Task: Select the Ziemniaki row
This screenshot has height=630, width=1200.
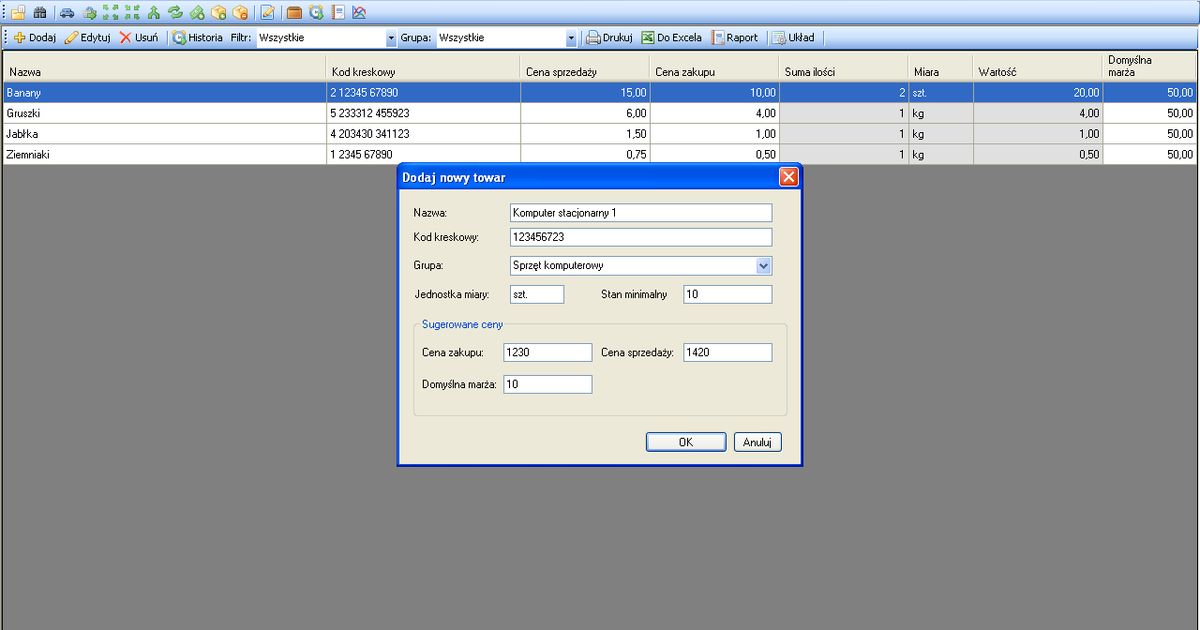Action: (600, 155)
